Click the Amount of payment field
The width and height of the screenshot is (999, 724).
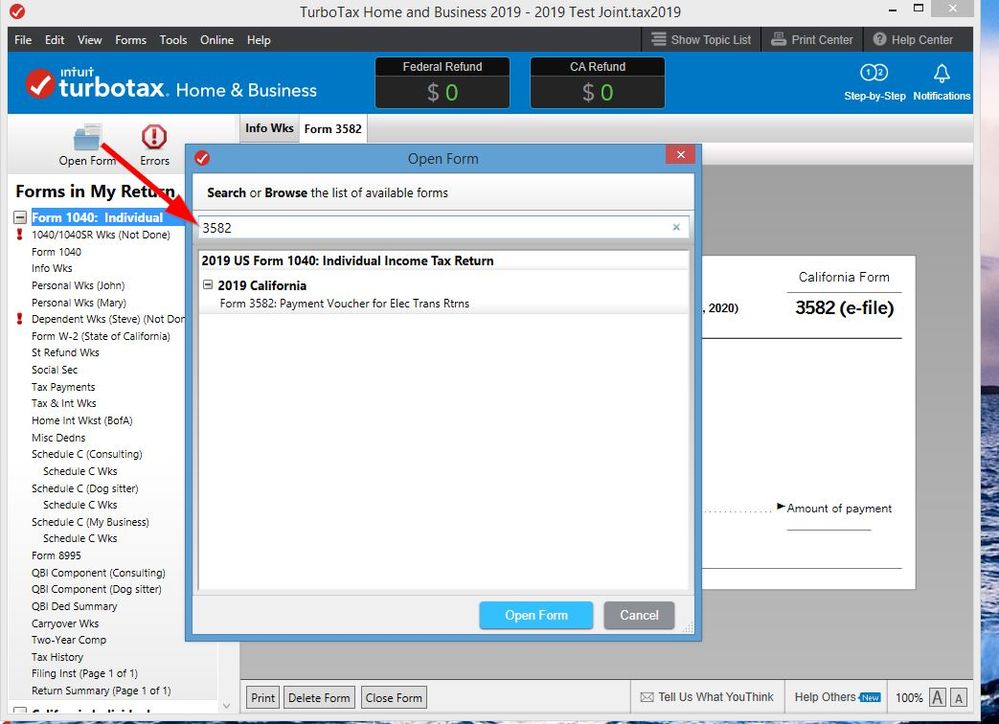[828, 522]
